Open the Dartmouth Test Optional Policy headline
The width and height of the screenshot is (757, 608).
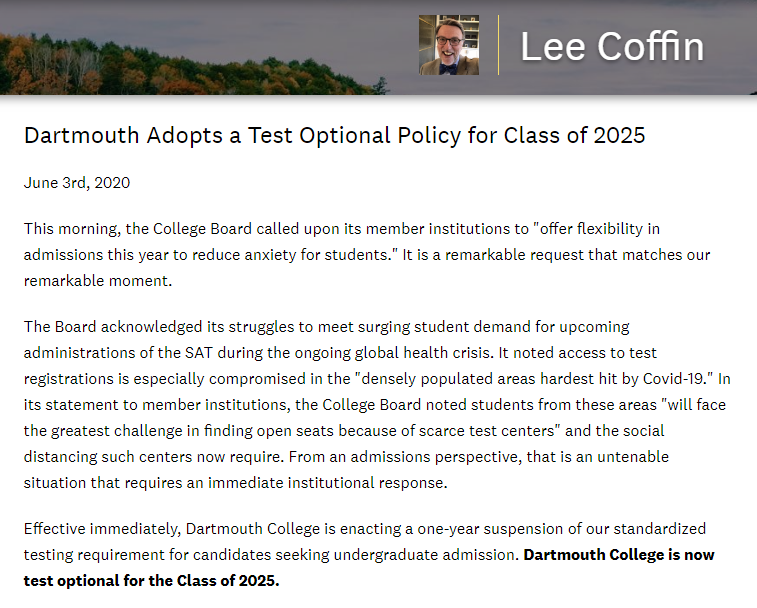click(x=334, y=135)
